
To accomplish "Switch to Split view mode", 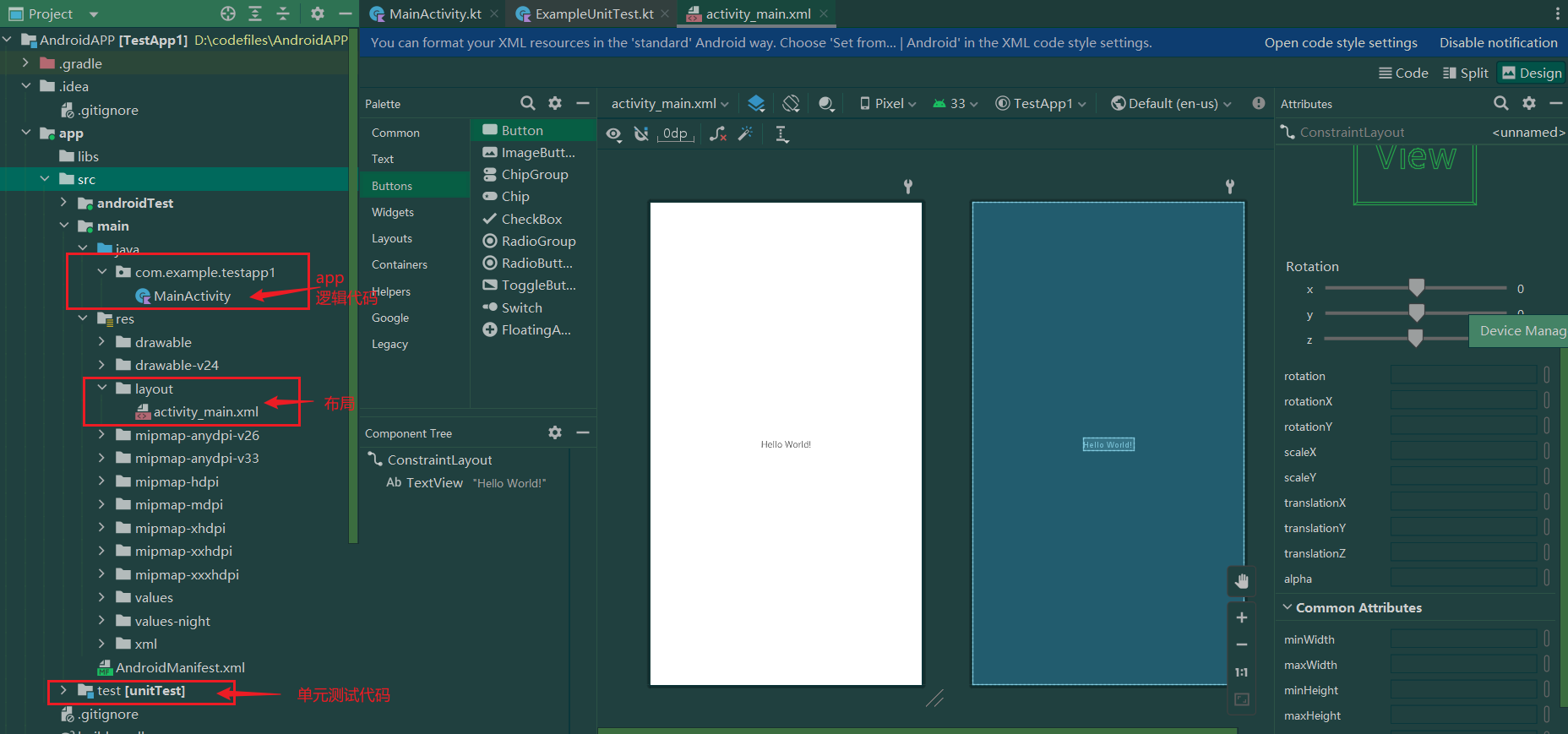I will coord(1466,73).
